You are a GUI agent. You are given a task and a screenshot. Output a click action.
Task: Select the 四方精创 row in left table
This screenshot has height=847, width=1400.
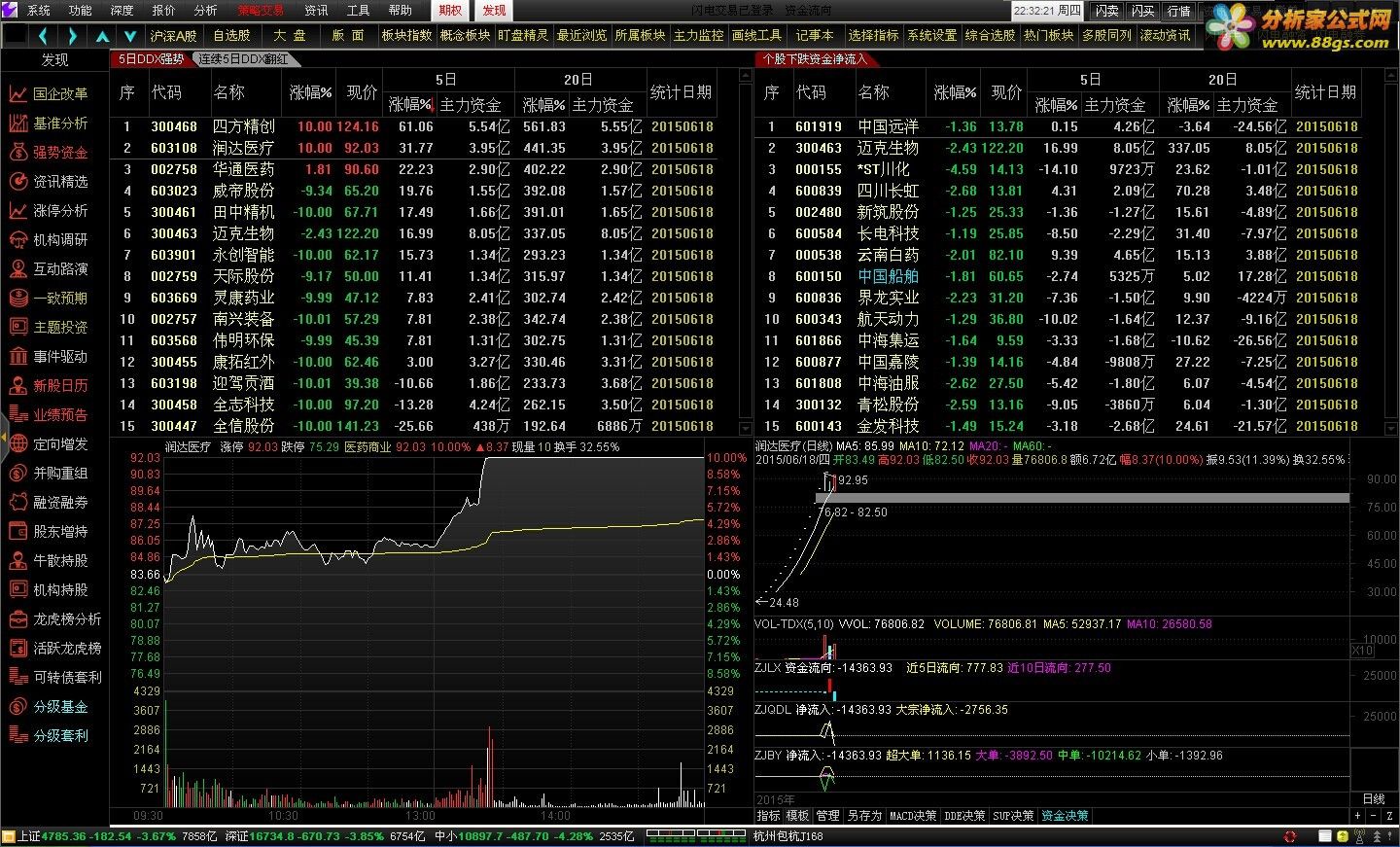tap(414, 126)
